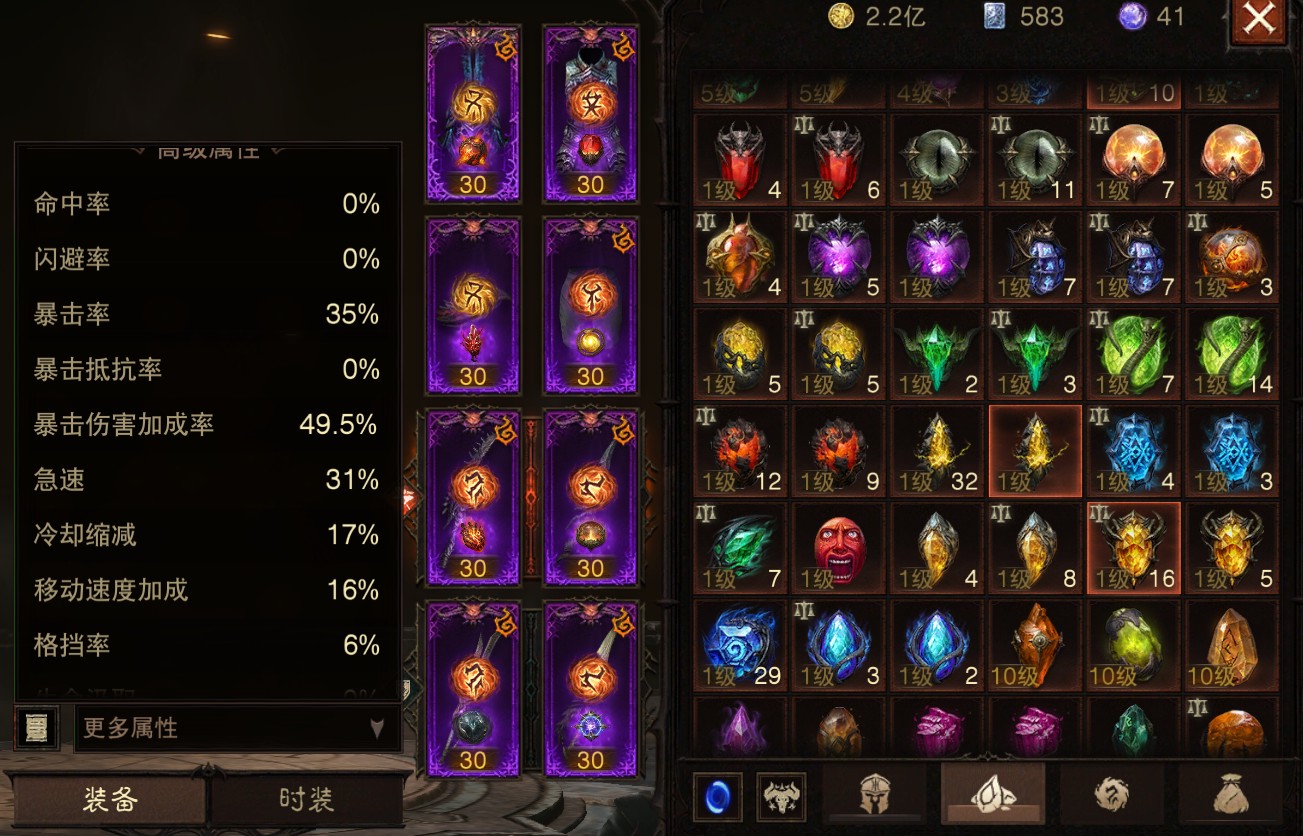Click the 暴击伤害加成率 stat row
1303x836 pixels.
pyautogui.click(x=207, y=425)
